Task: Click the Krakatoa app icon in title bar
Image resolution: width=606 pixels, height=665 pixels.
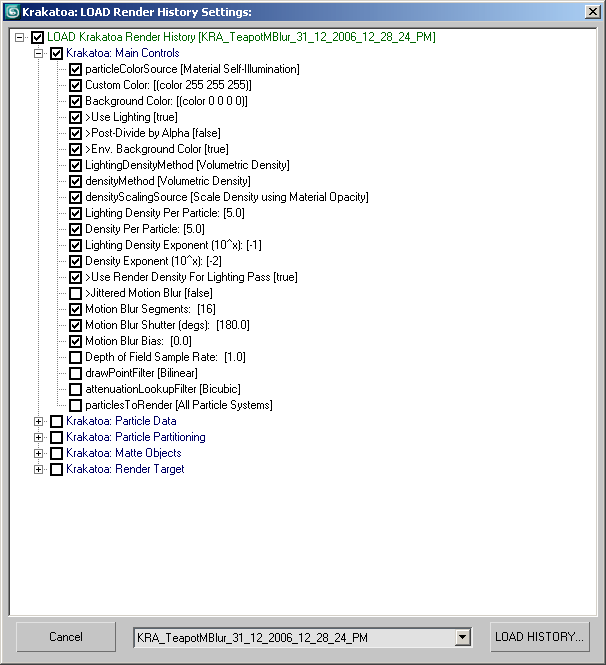Action: [x=12, y=11]
